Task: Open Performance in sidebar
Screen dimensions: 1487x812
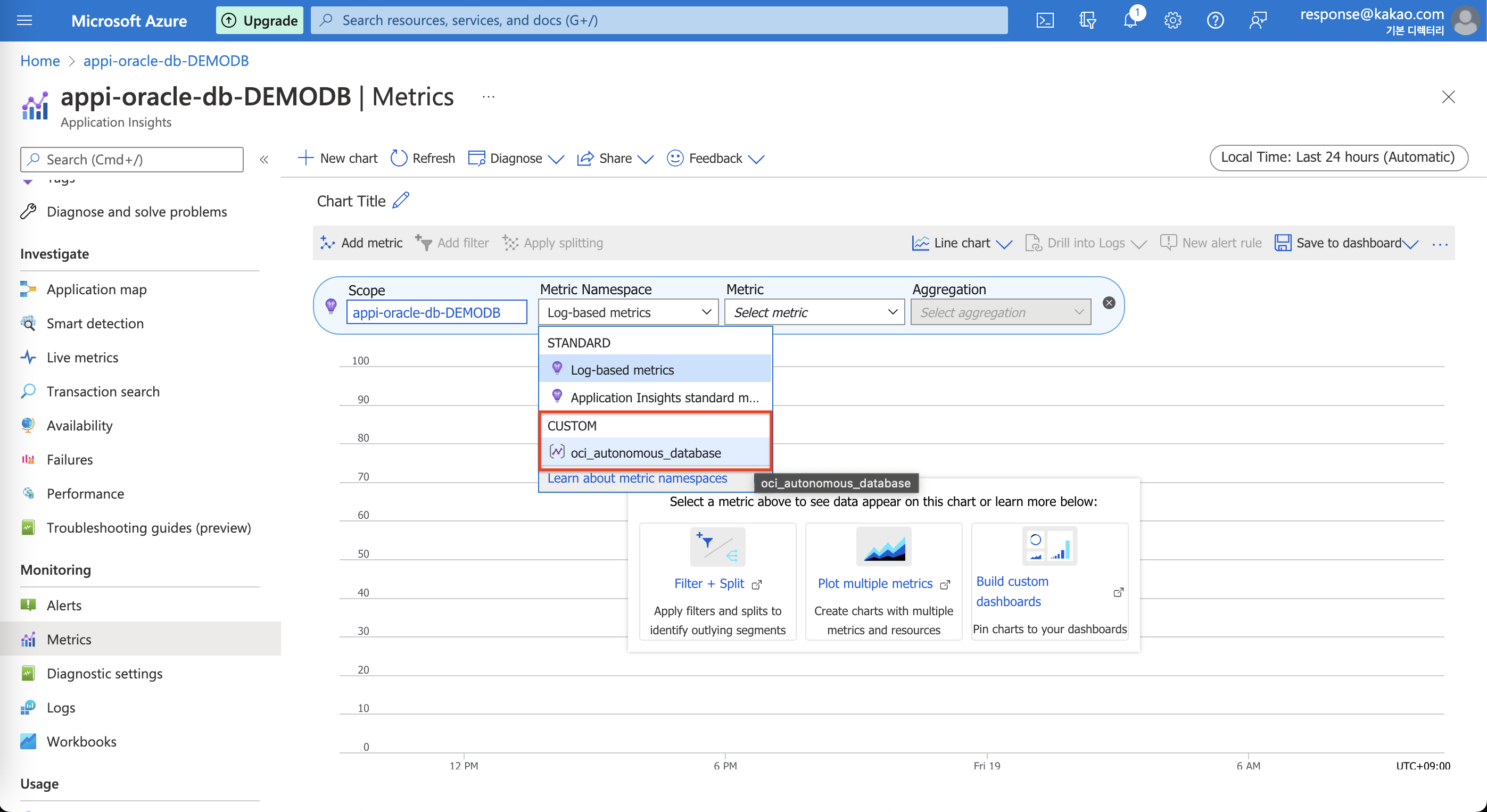Action: pyautogui.click(x=85, y=493)
